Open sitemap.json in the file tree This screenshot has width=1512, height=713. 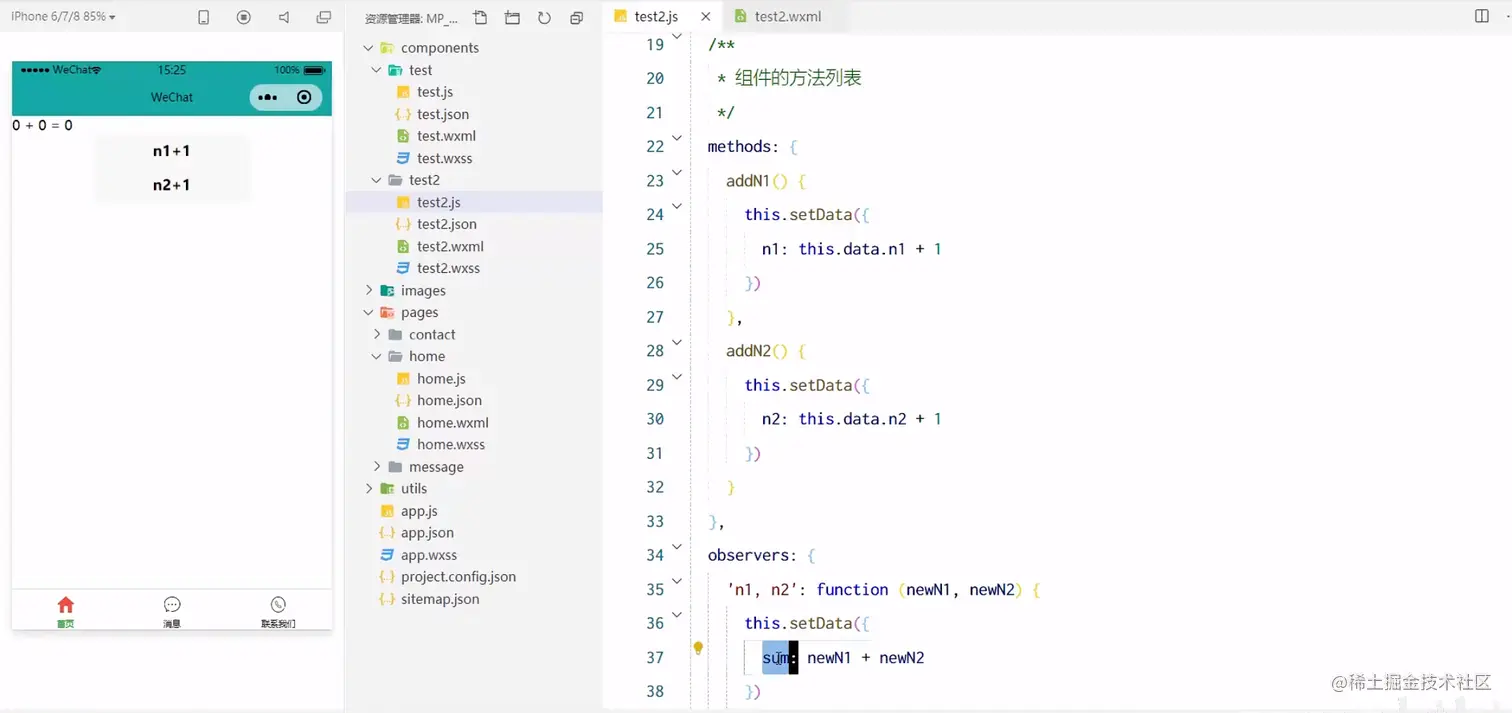click(440, 599)
